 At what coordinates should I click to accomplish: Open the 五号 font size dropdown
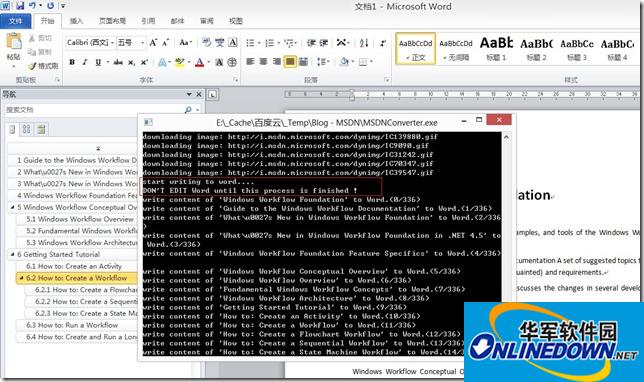(x=143, y=43)
